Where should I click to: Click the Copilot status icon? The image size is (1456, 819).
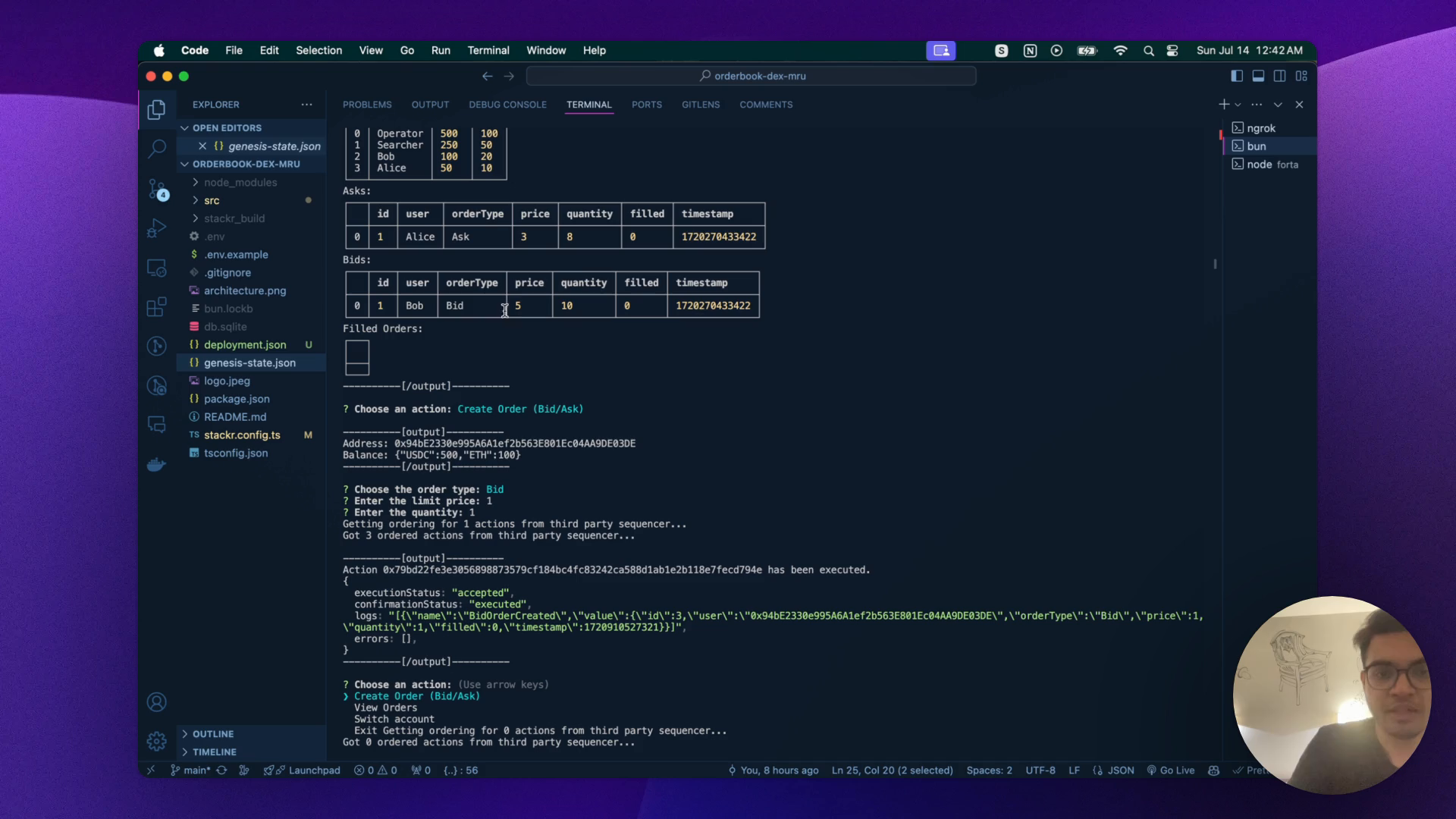point(1213,770)
